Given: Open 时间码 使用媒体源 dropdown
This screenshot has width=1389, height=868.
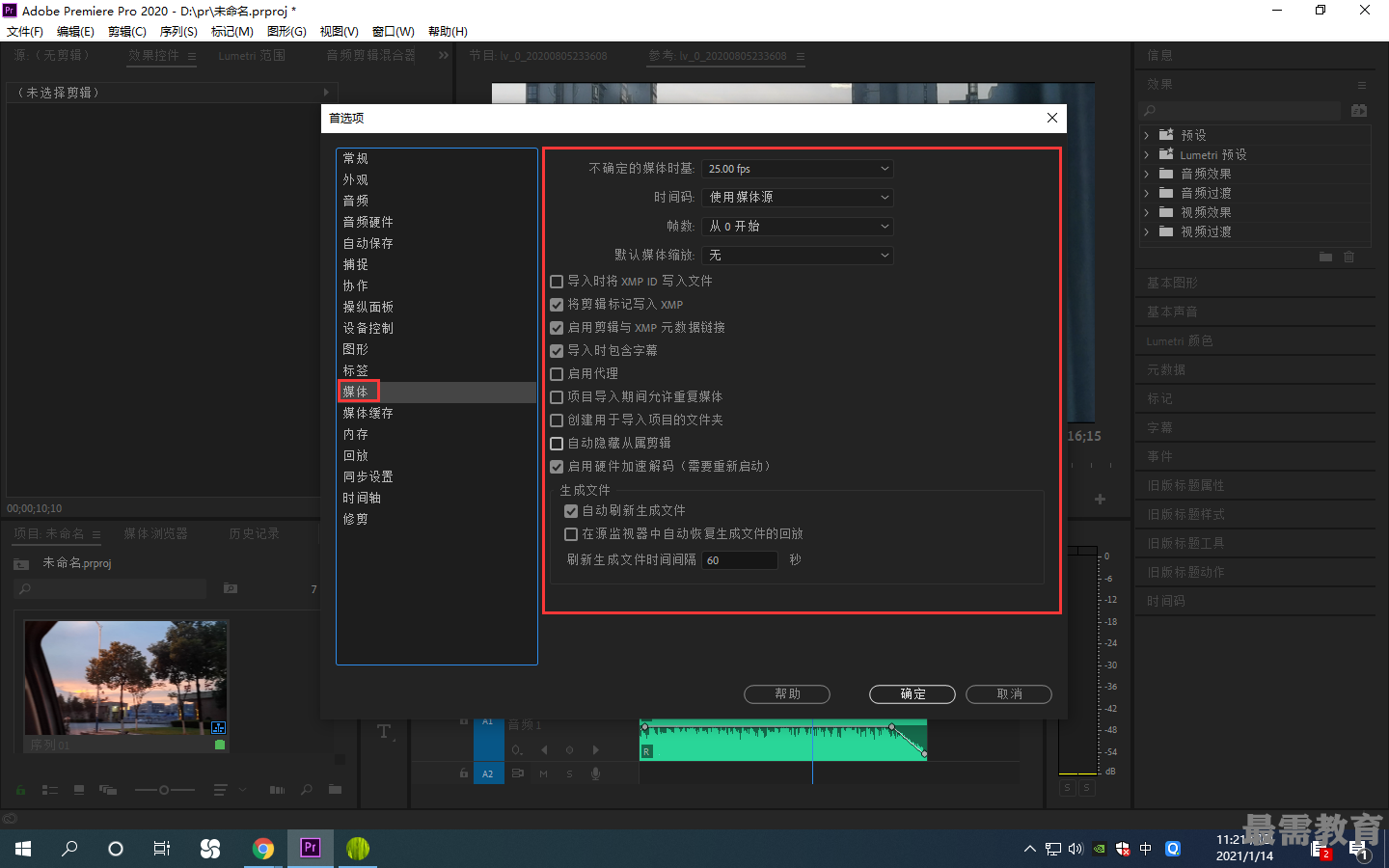Looking at the screenshot, I should click(x=798, y=198).
